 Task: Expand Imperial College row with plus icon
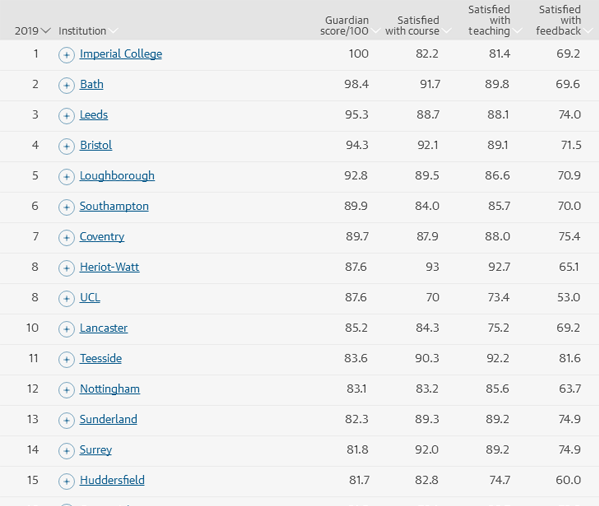pos(66,55)
